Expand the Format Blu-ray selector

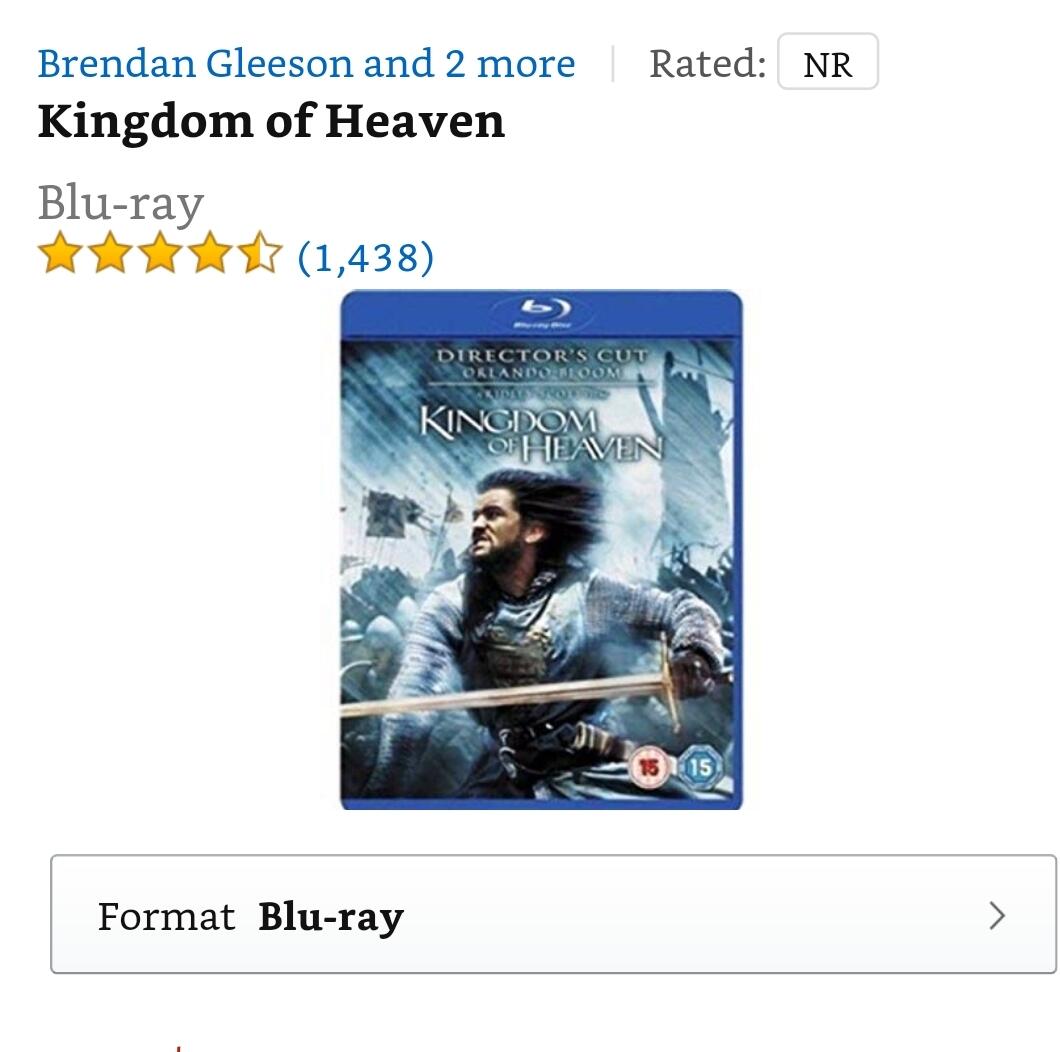(553, 914)
